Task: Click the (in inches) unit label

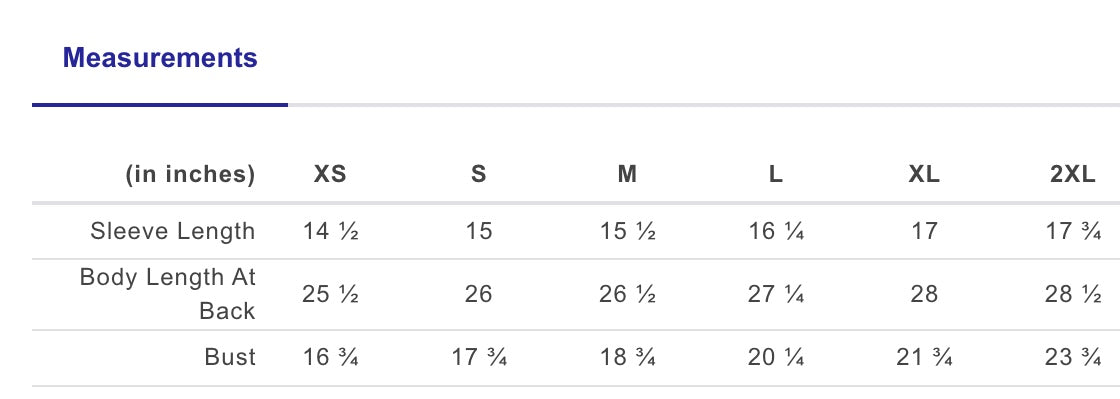Action: click(x=191, y=175)
